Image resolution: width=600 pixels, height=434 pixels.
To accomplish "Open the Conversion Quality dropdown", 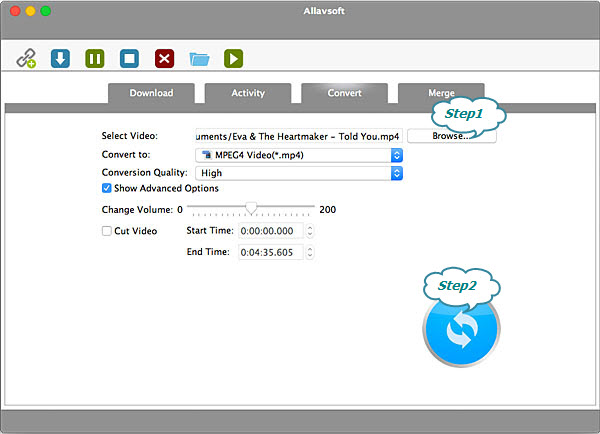I will click(299, 173).
